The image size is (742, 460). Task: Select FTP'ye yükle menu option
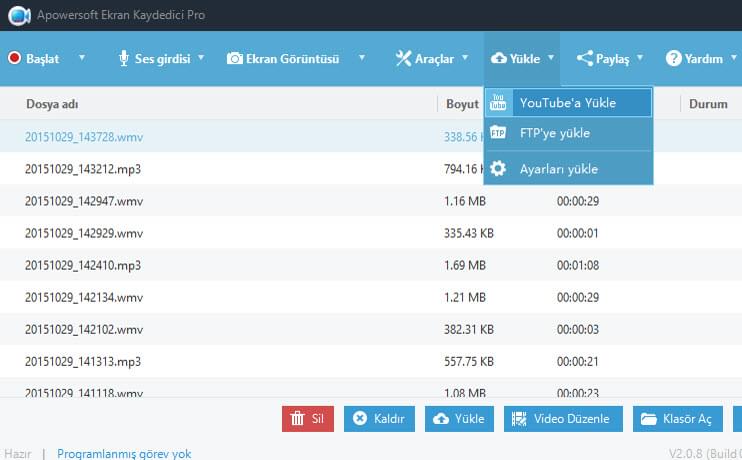[x=554, y=133]
